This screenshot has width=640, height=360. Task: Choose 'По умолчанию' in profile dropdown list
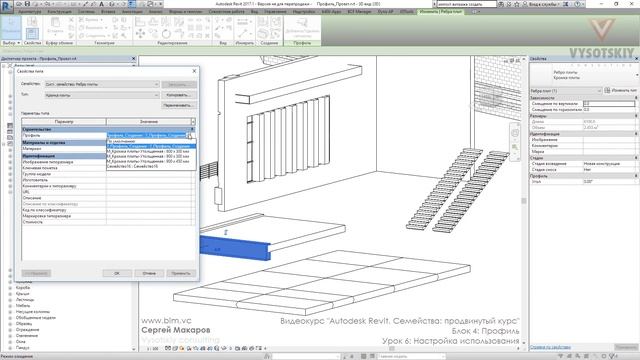151,141
